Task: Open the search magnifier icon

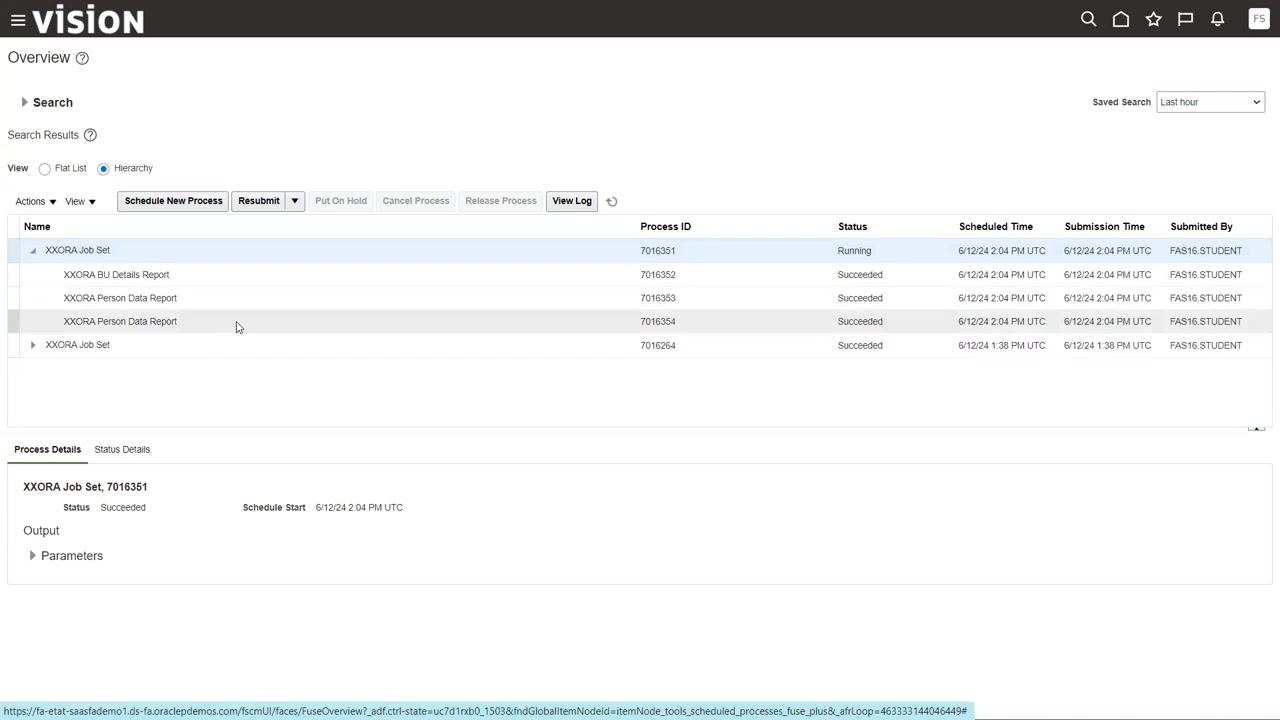Action: point(1089,19)
